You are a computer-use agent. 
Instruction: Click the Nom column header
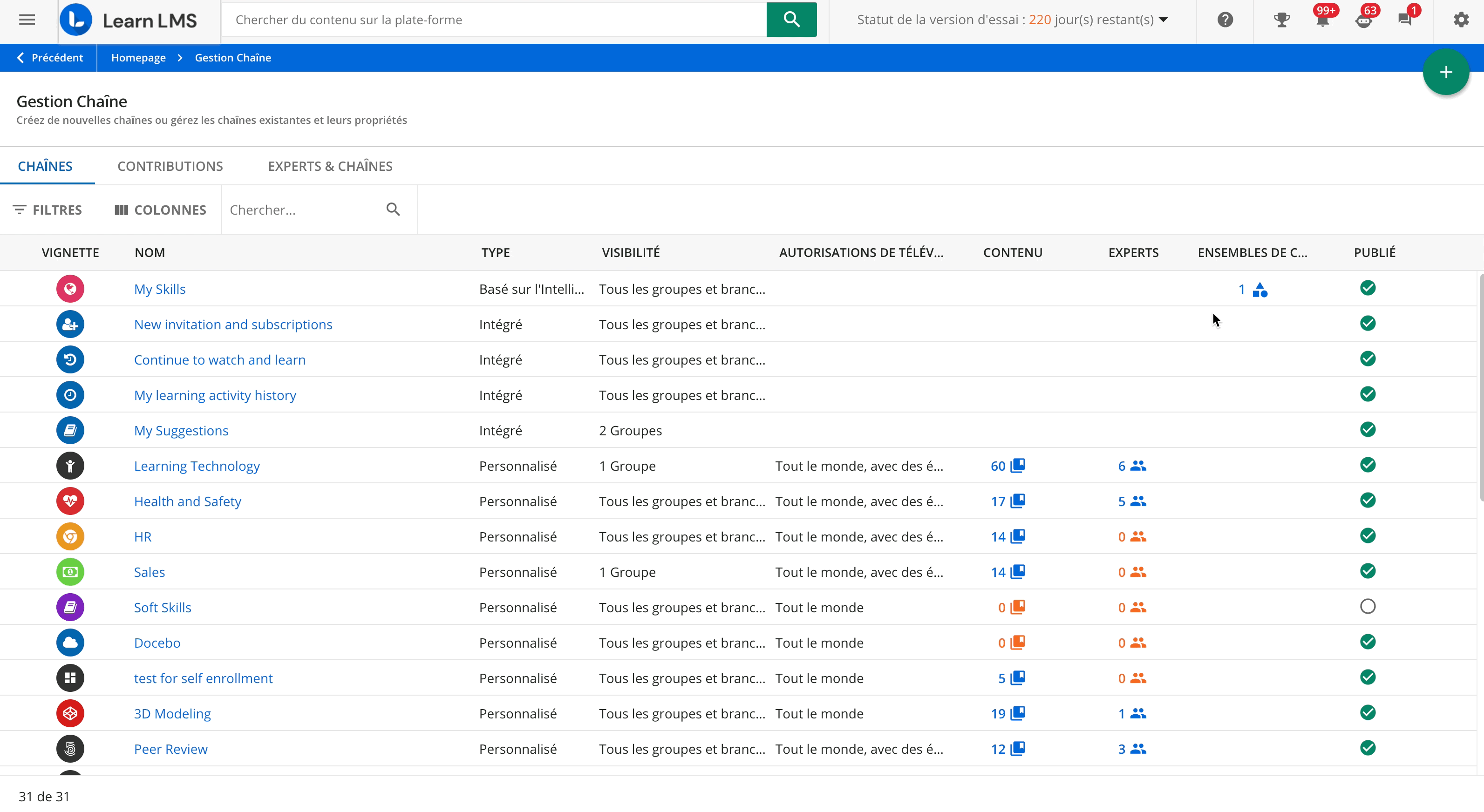click(150, 252)
